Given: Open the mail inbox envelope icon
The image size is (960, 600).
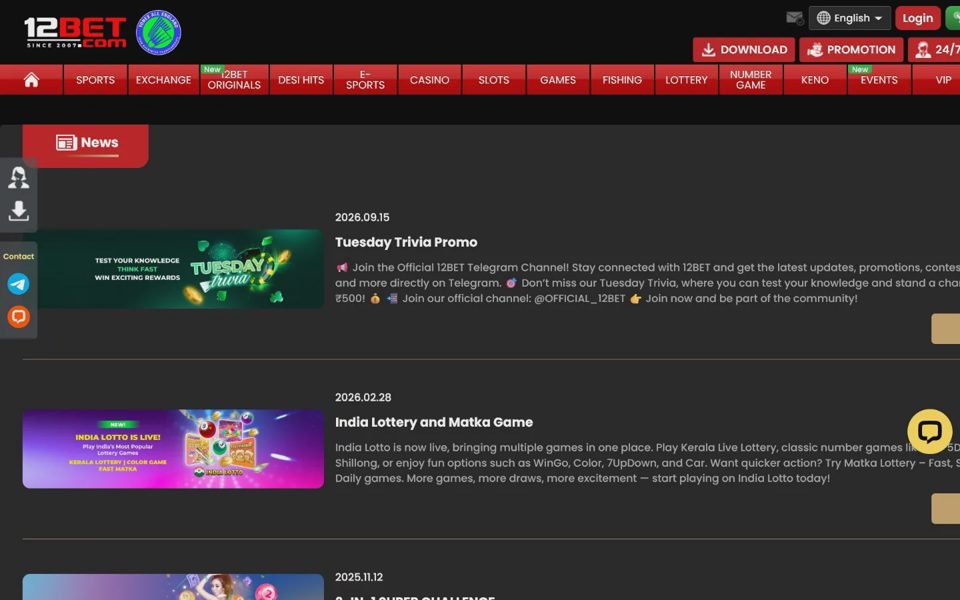Looking at the screenshot, I should [795, 18].
